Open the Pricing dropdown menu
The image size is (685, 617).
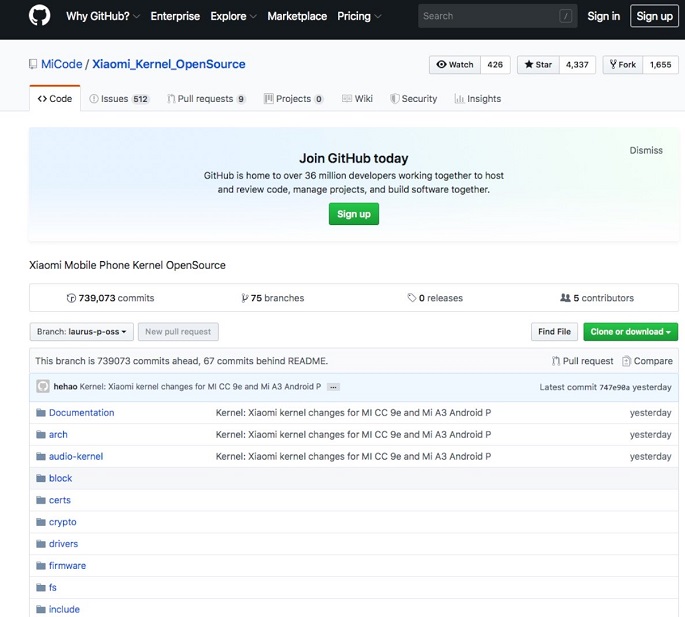[359, 16]
